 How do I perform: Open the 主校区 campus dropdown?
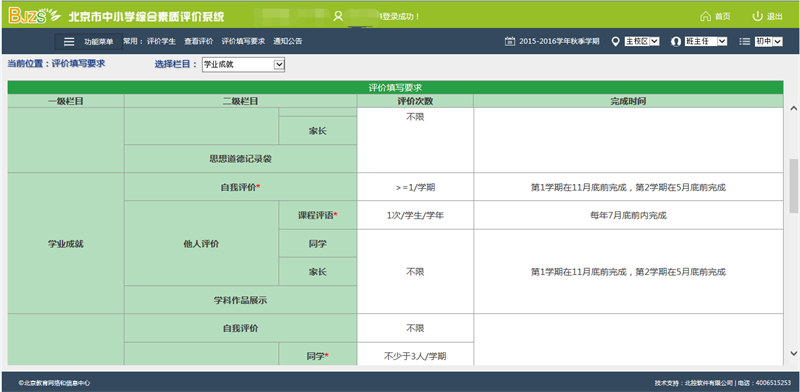[x=642, y=41]
